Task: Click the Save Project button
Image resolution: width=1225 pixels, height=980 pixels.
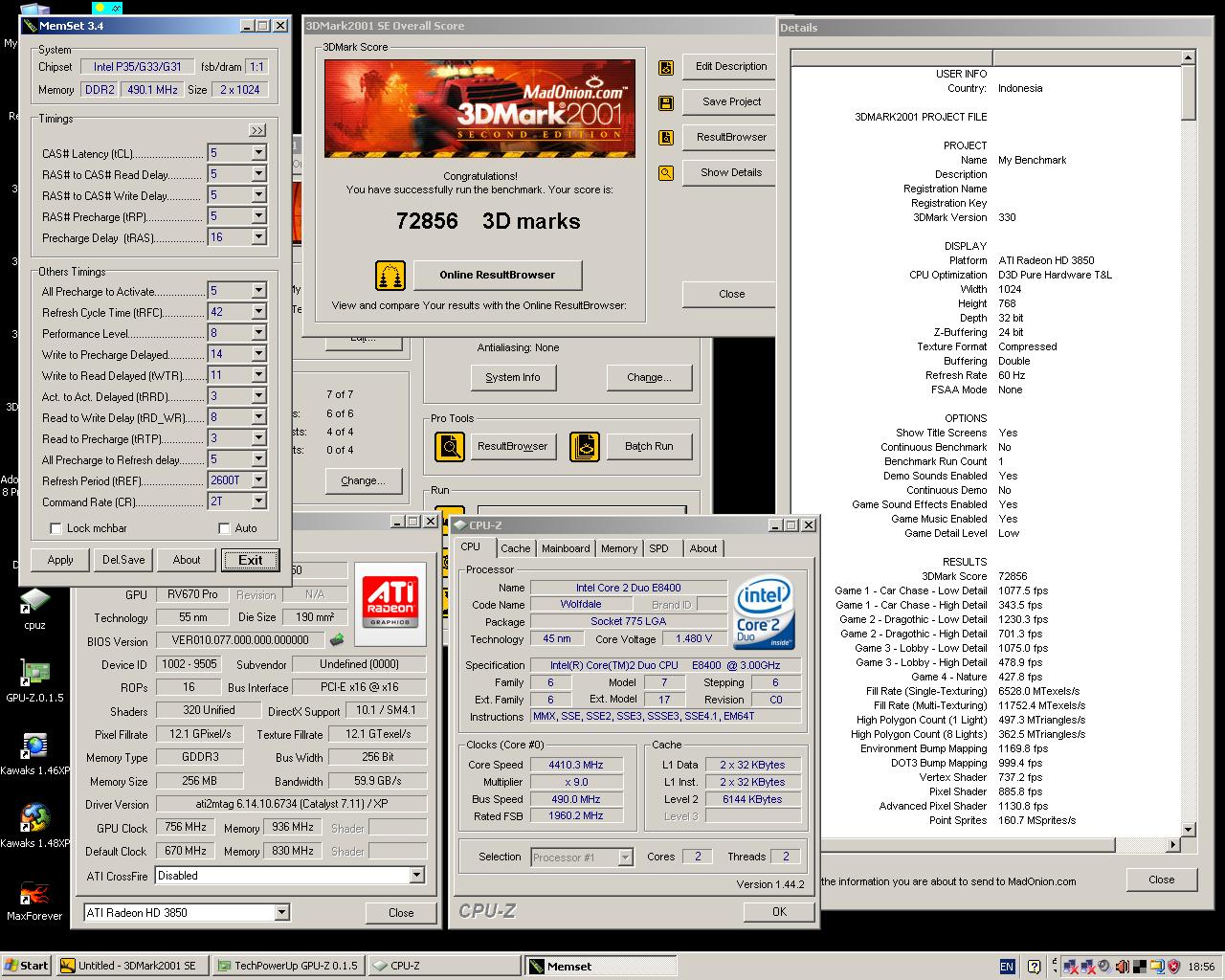Action: [x=731, y=101]
